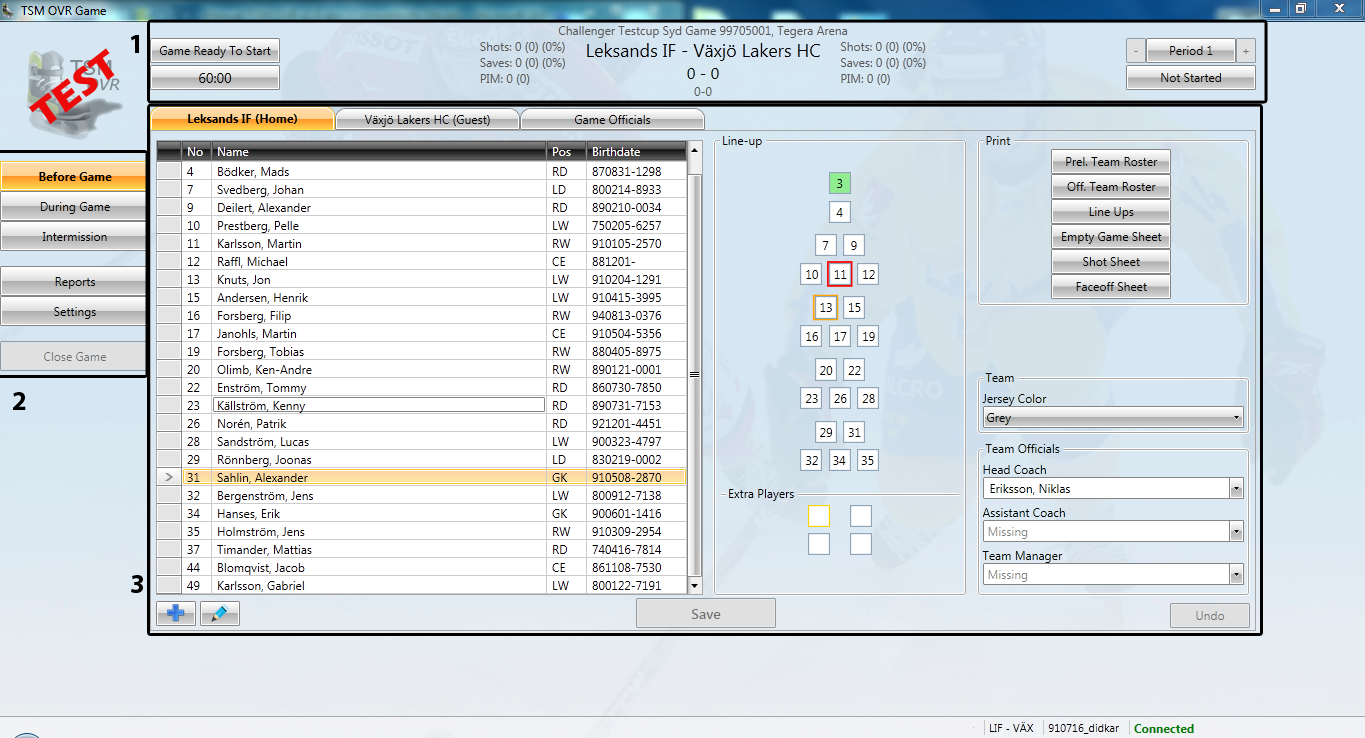Click the 60:00 clock button
The image size is (1365, 738).
coord(215,78)
